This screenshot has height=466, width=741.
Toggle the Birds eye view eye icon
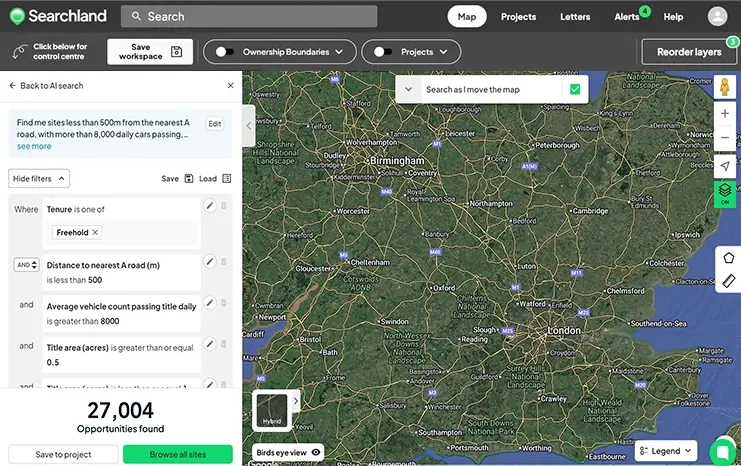tap(316, 452)
